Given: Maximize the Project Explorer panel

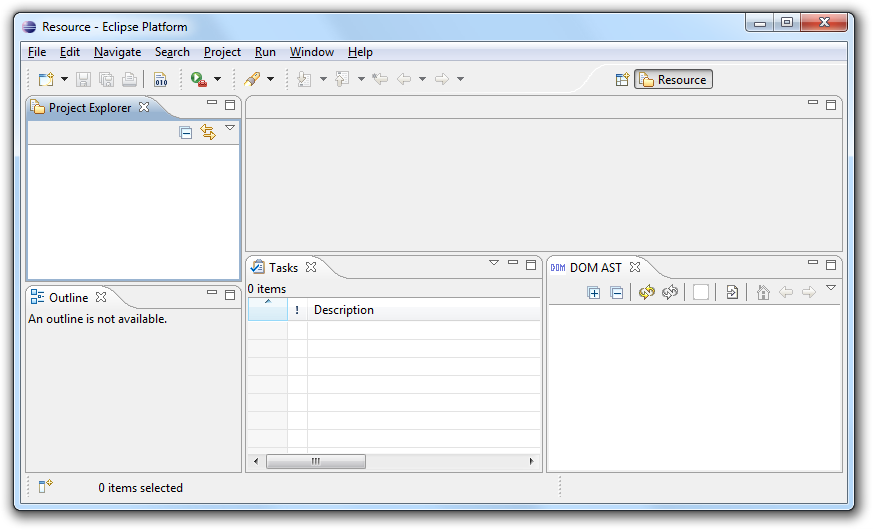Looking at the screenshot, I should pos(229,105).
